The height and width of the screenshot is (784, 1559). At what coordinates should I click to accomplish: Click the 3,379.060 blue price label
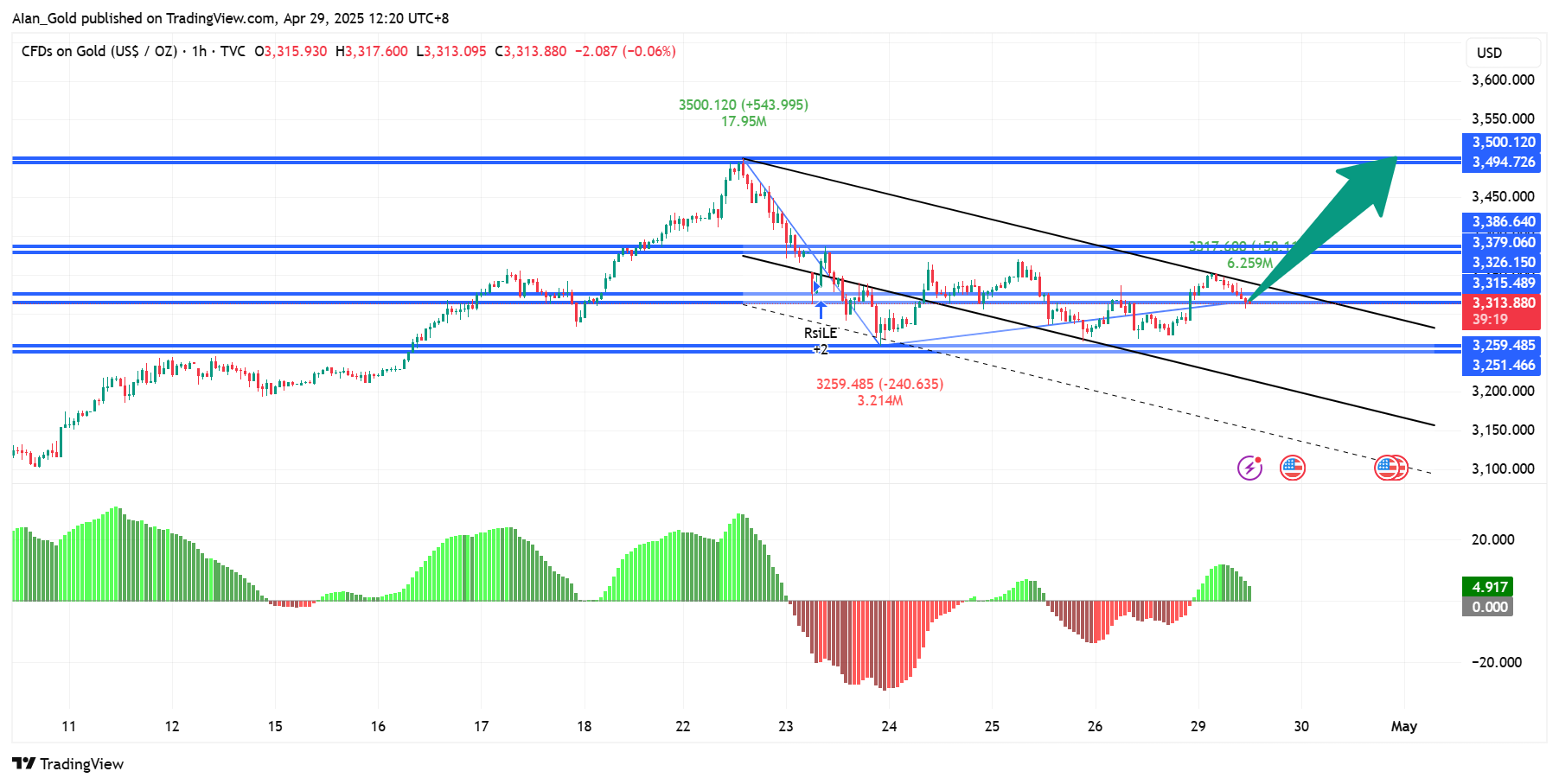tap(1501, 242)
